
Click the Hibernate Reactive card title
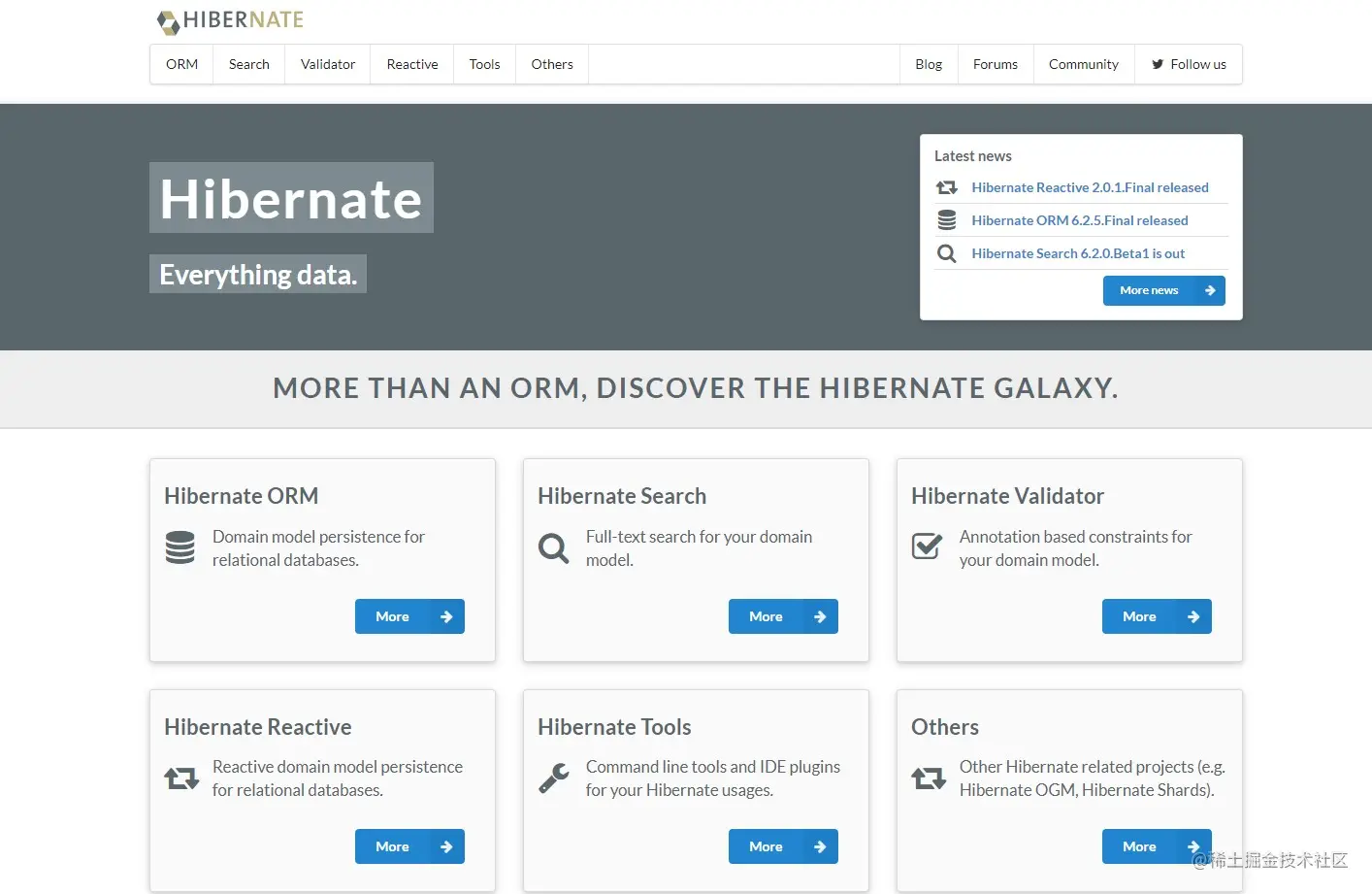click(258, 727)
